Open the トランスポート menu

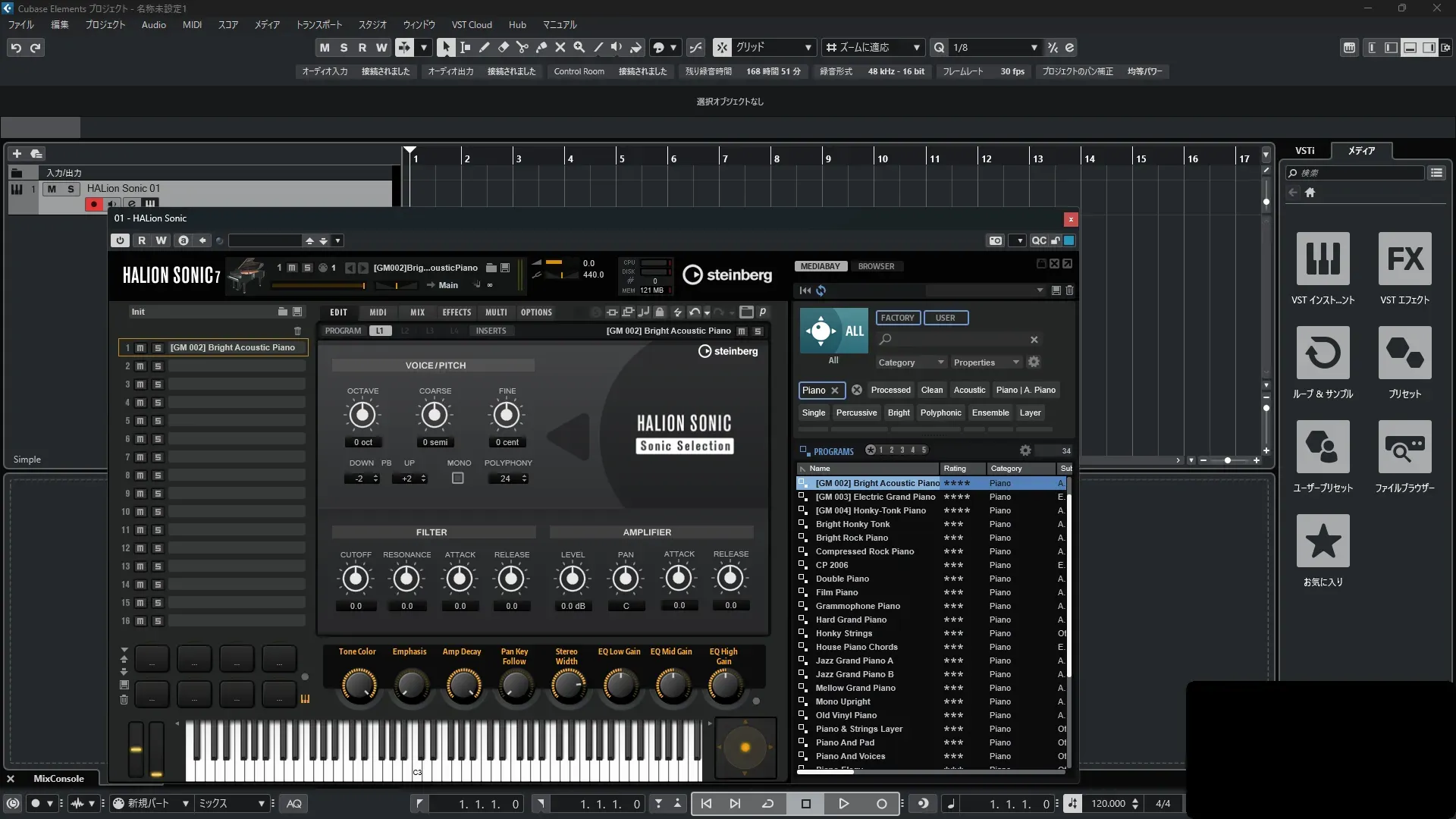[x=318, y=24]
